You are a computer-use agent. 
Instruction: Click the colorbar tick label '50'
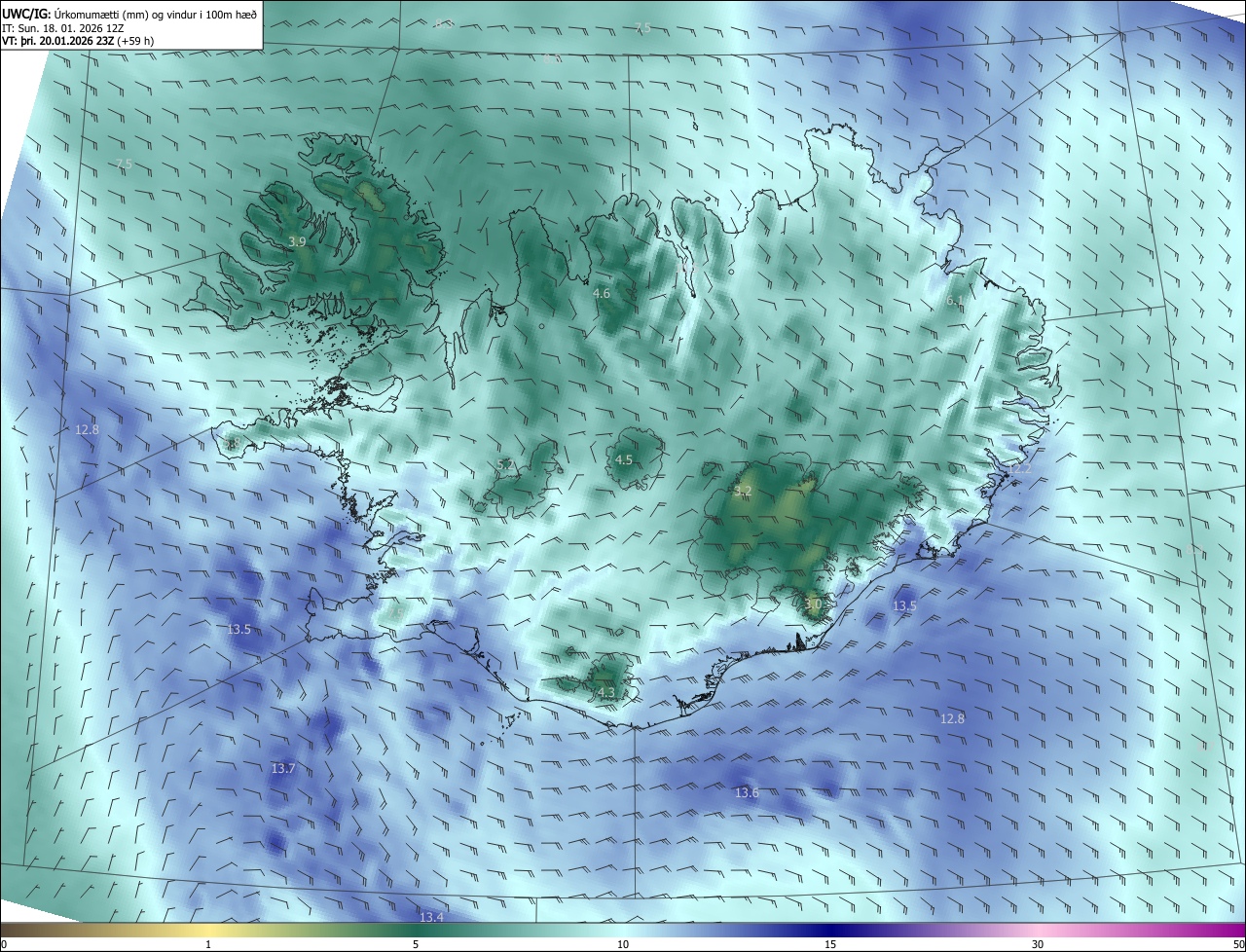tap(1238, 944)
